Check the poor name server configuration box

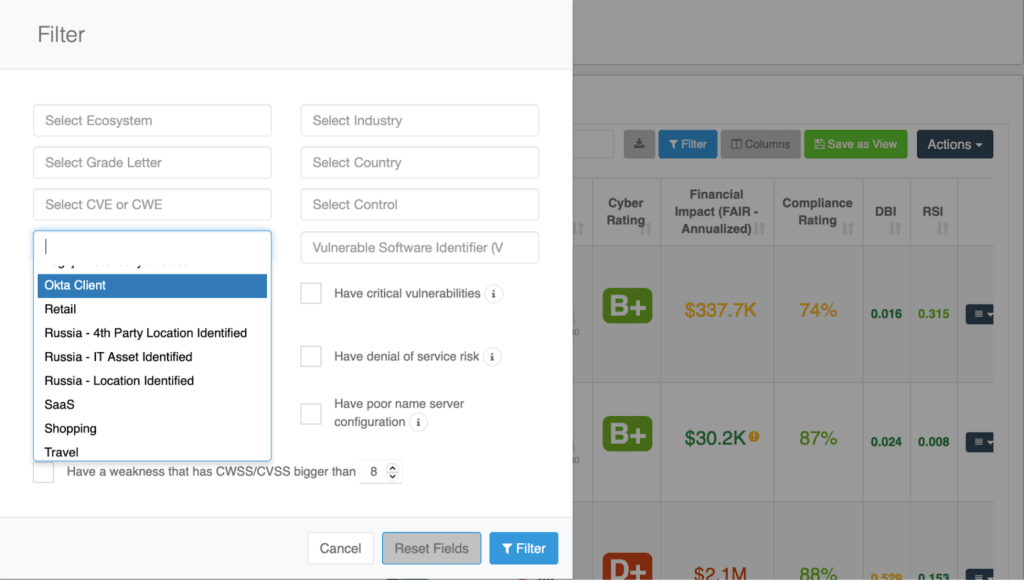(x=311, y=413)
